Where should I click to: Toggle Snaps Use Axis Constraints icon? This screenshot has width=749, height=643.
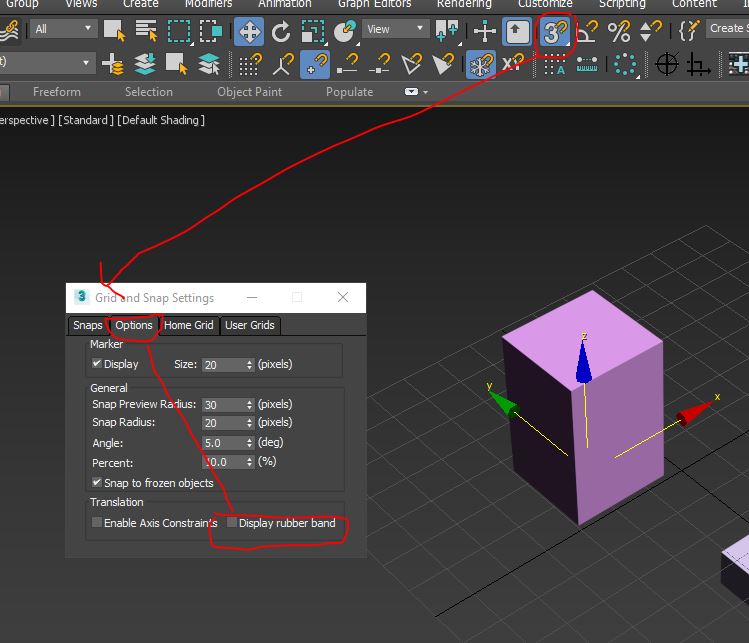pyautogui.click(x=513, y=64)
